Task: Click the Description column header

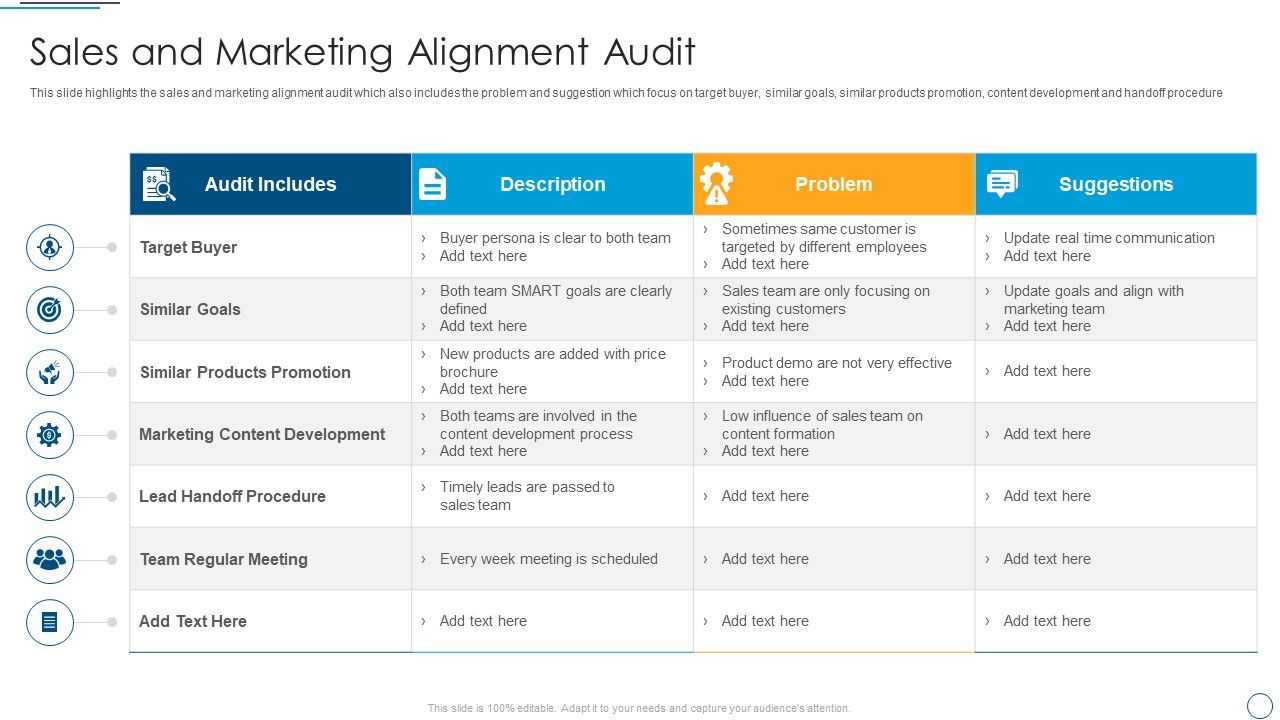Action: 552,184
